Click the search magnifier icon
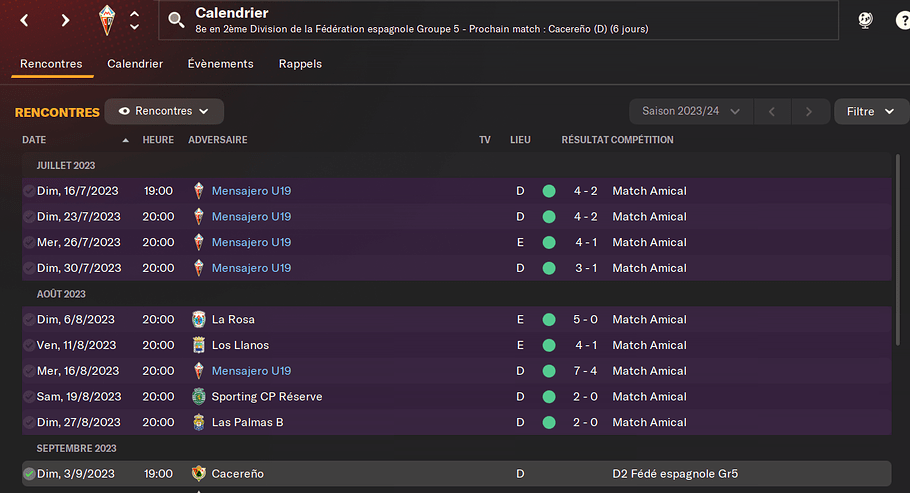Screen dimensions: 910x493 [x=176, y=20]
